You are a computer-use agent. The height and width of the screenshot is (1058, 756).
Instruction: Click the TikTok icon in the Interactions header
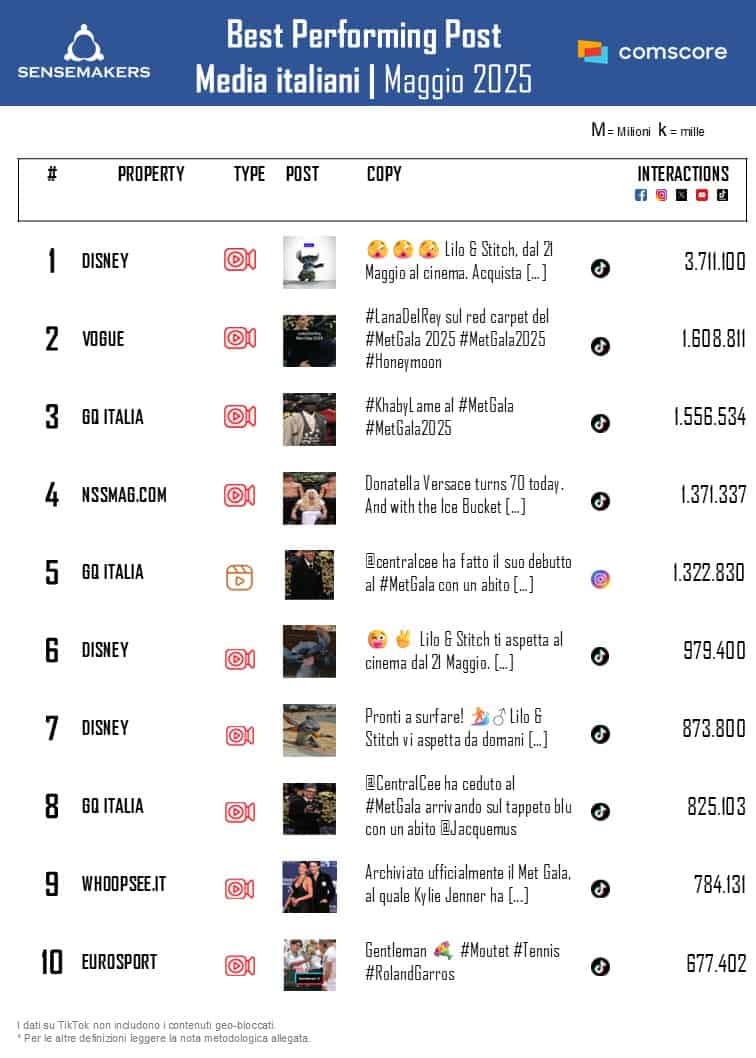pyautogui.click(x=722, y=195)
